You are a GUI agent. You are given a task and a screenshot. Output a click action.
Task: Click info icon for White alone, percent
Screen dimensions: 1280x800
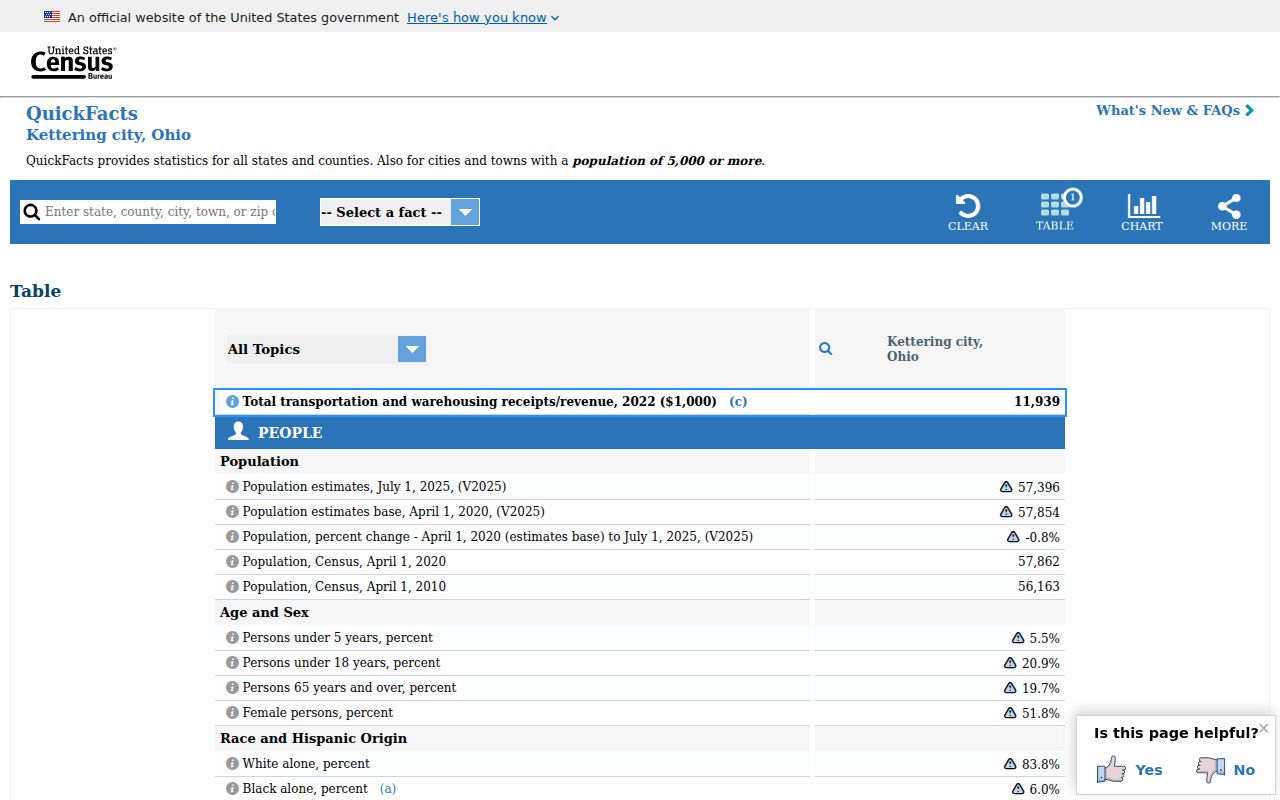[x=232, y=764]
